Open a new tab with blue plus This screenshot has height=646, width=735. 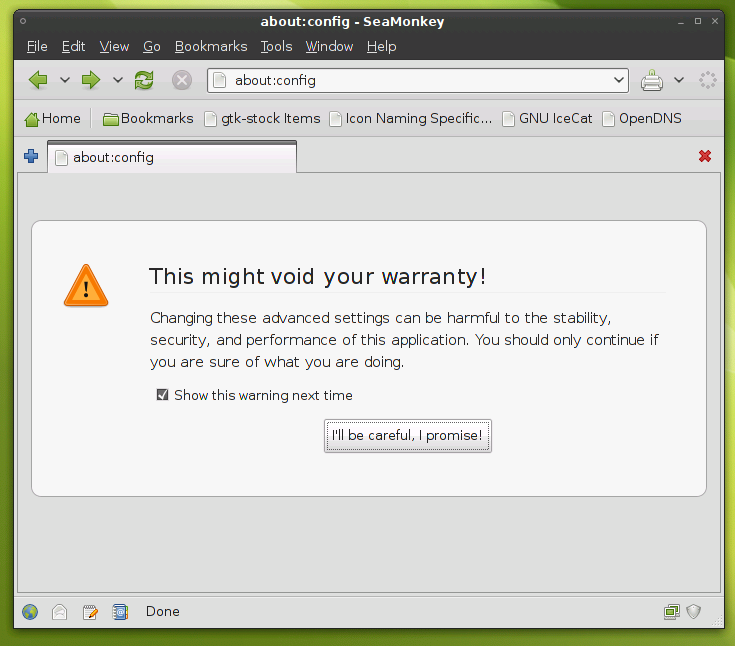[x=31, y=156]
